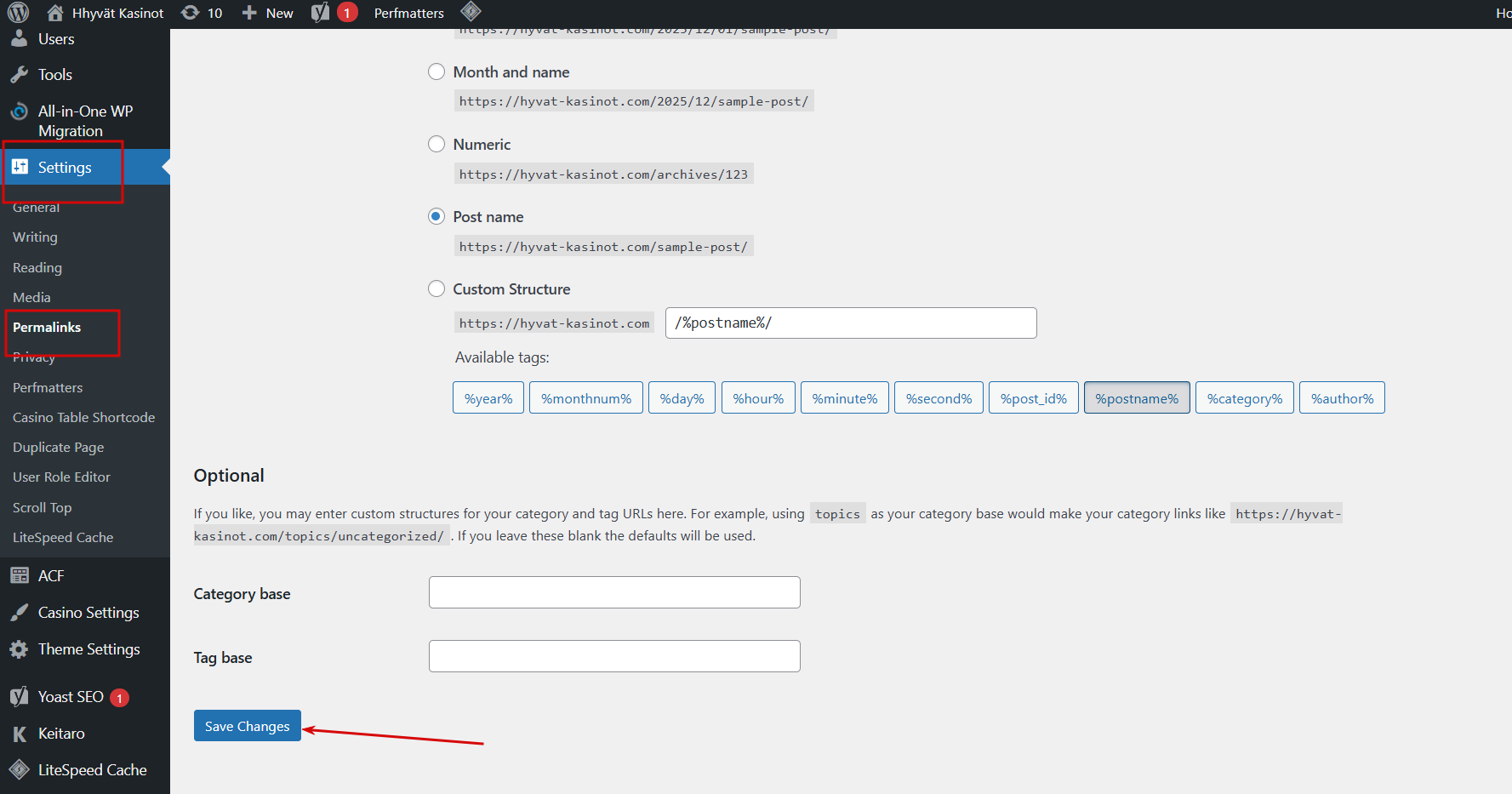The width and height of the screenshot is (1512, 794).
Task: Click the Yoast SEO sidebar icon
Action: [x=19, y=697]
